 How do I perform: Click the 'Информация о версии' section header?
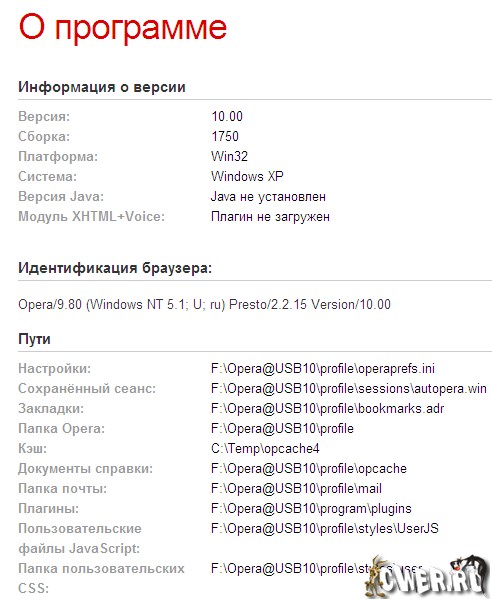pyautogui.click(x=102, y=87)
